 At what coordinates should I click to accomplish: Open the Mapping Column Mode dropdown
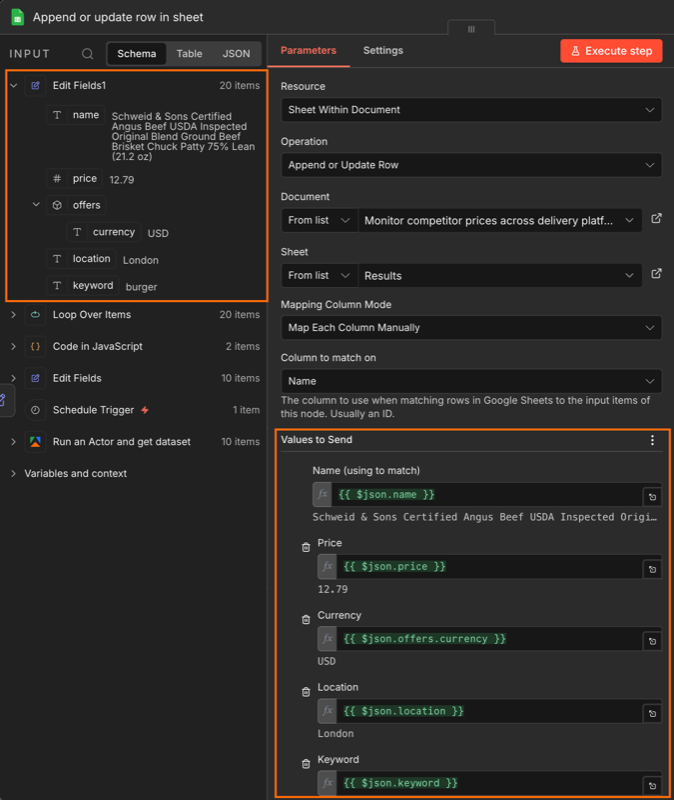tap(471, 328)
